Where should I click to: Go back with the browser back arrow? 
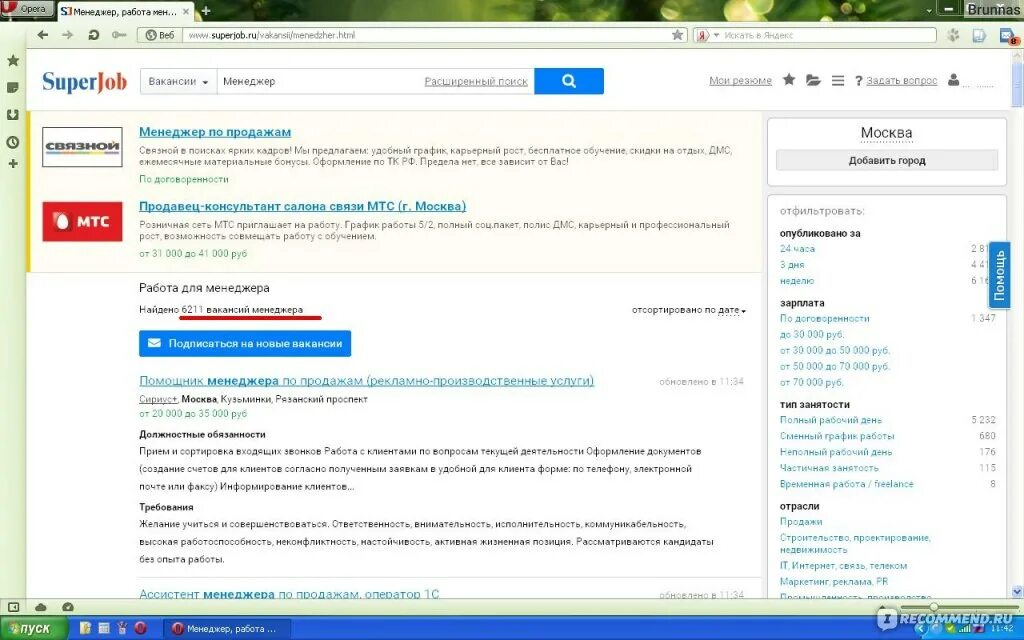(43, 35)
